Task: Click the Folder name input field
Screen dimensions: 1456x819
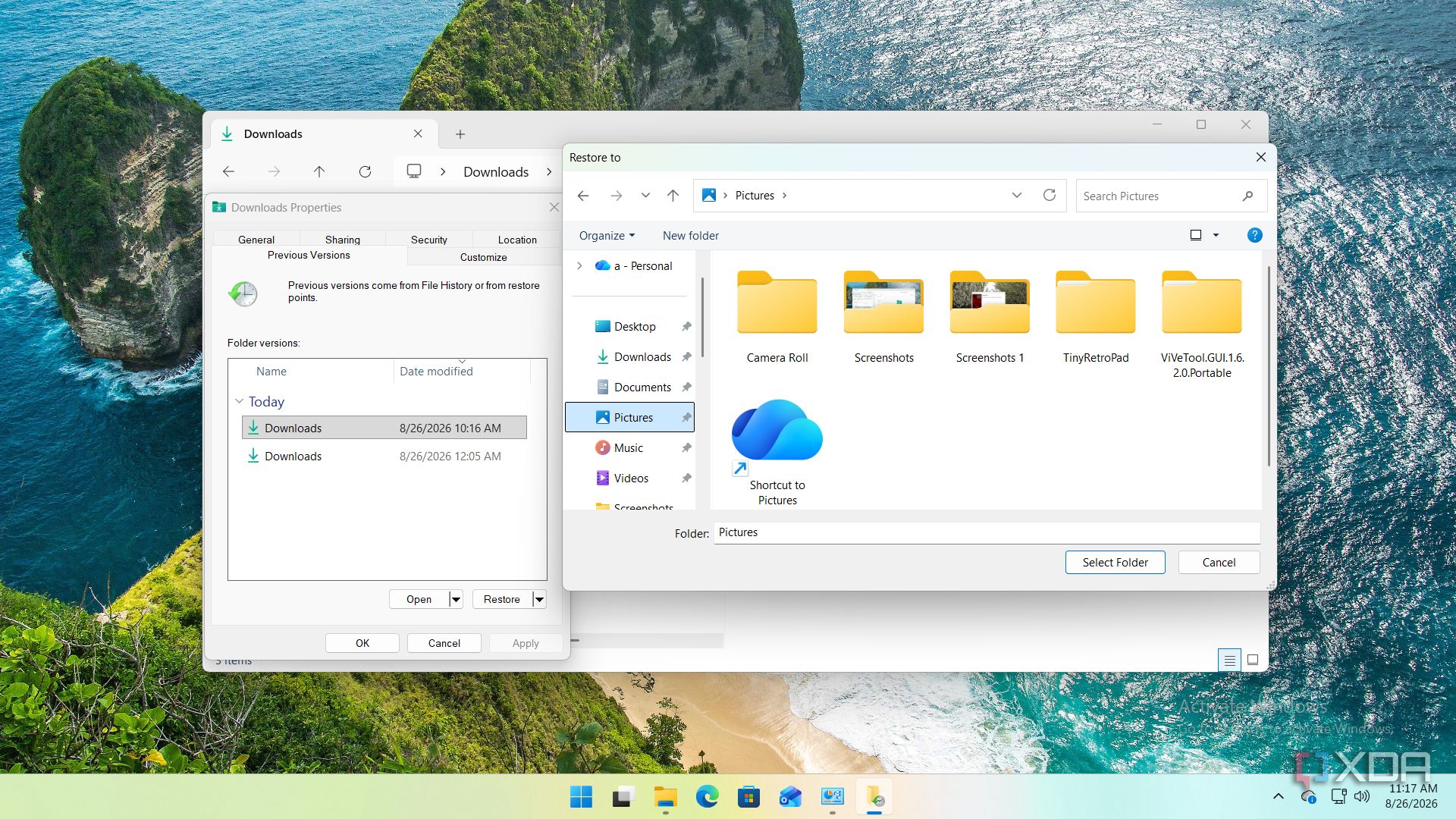Action: (987, 532)
